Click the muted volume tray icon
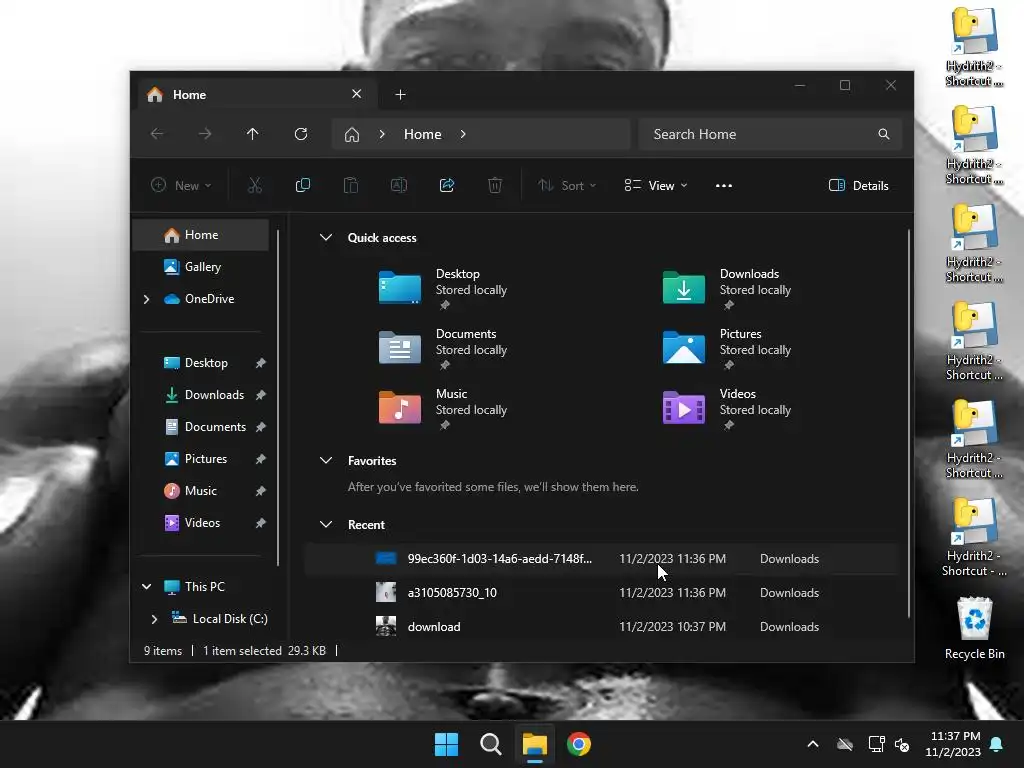 902,744
